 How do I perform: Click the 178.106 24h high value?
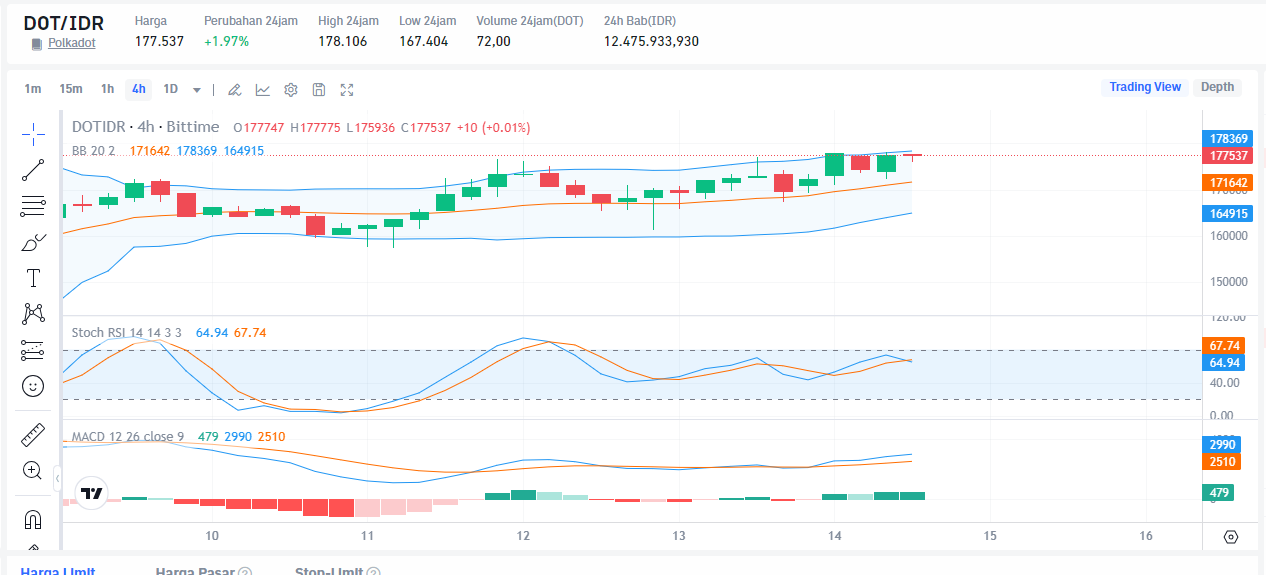[x=343, y=41]
